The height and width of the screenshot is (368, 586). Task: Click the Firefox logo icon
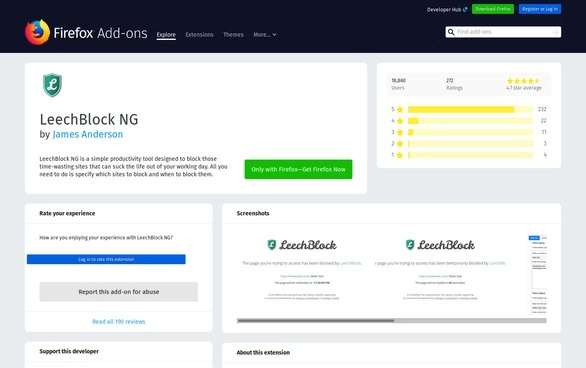click(37, 32)
